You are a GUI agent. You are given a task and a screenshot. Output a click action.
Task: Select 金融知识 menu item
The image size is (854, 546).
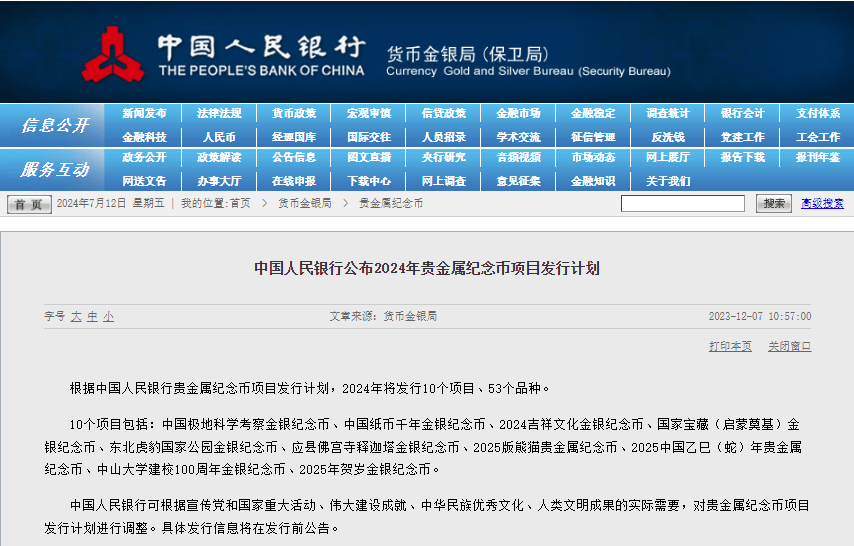click(x=593, y=181)
